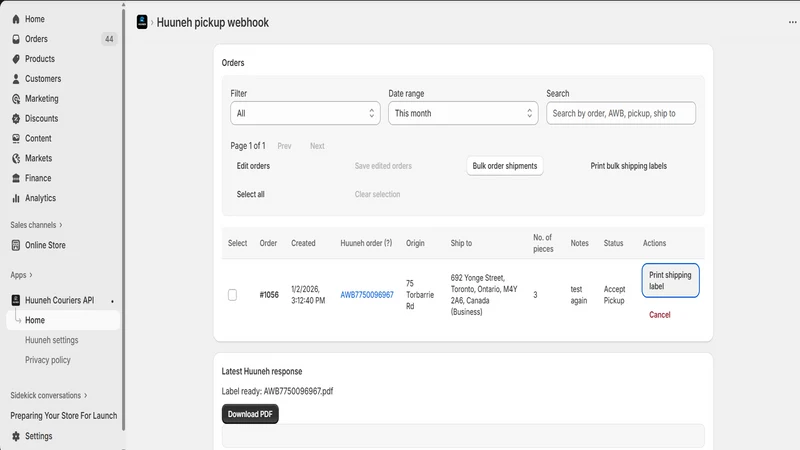Click the Customers person icon

coord(16,79)
